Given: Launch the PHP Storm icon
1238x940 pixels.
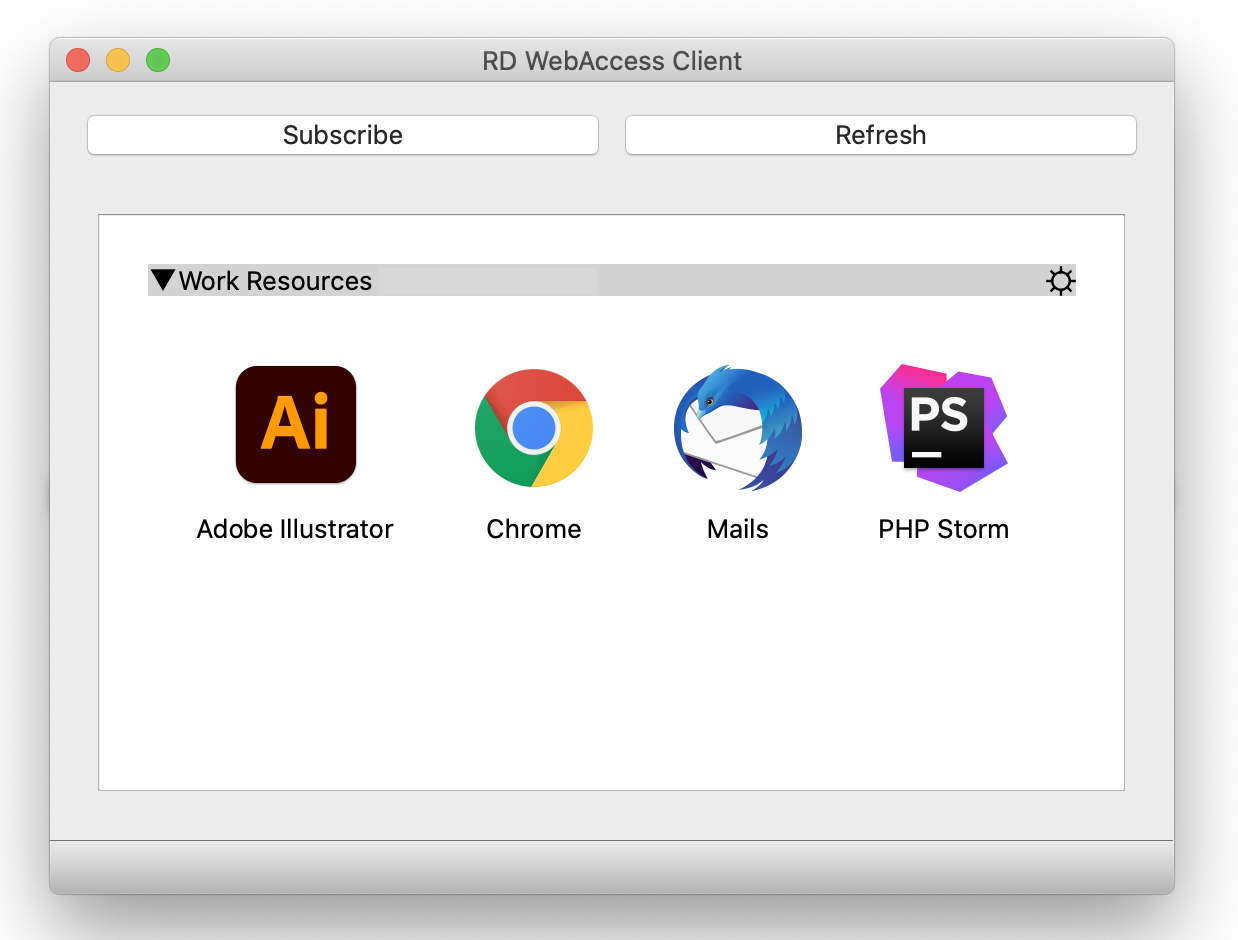Looking at the screenshot, I should tap(943, 427).
